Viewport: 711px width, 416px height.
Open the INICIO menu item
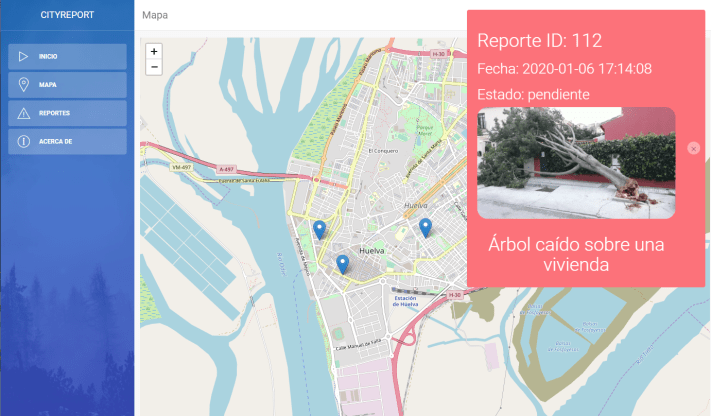pos(67,57)
